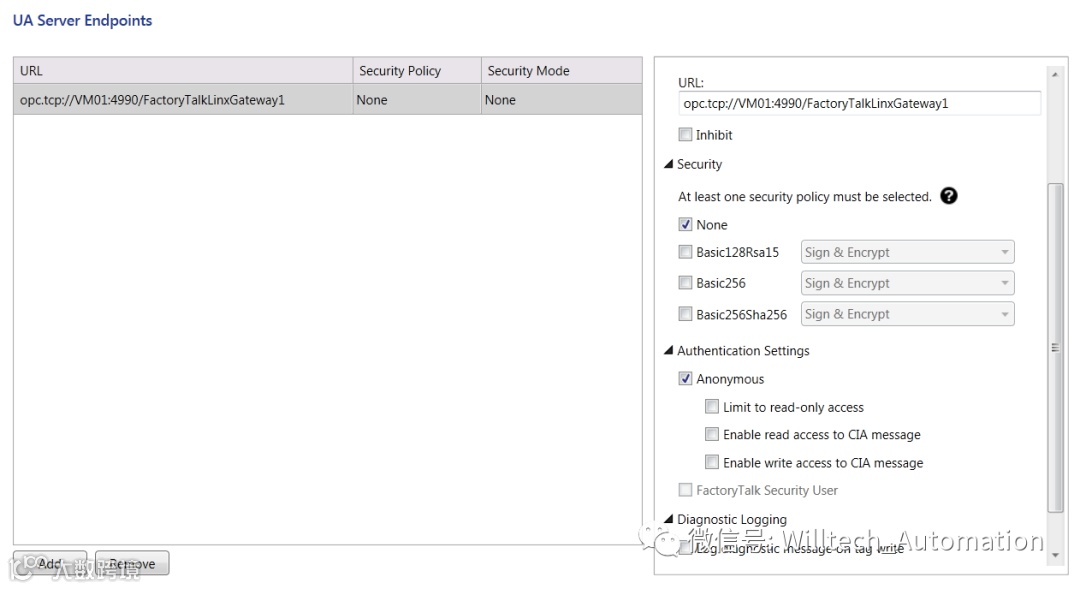This screenshot has width=1080, height=589.
Task: Toggle FactoryTalk Security User checkbox
Action: click(685, 490)
